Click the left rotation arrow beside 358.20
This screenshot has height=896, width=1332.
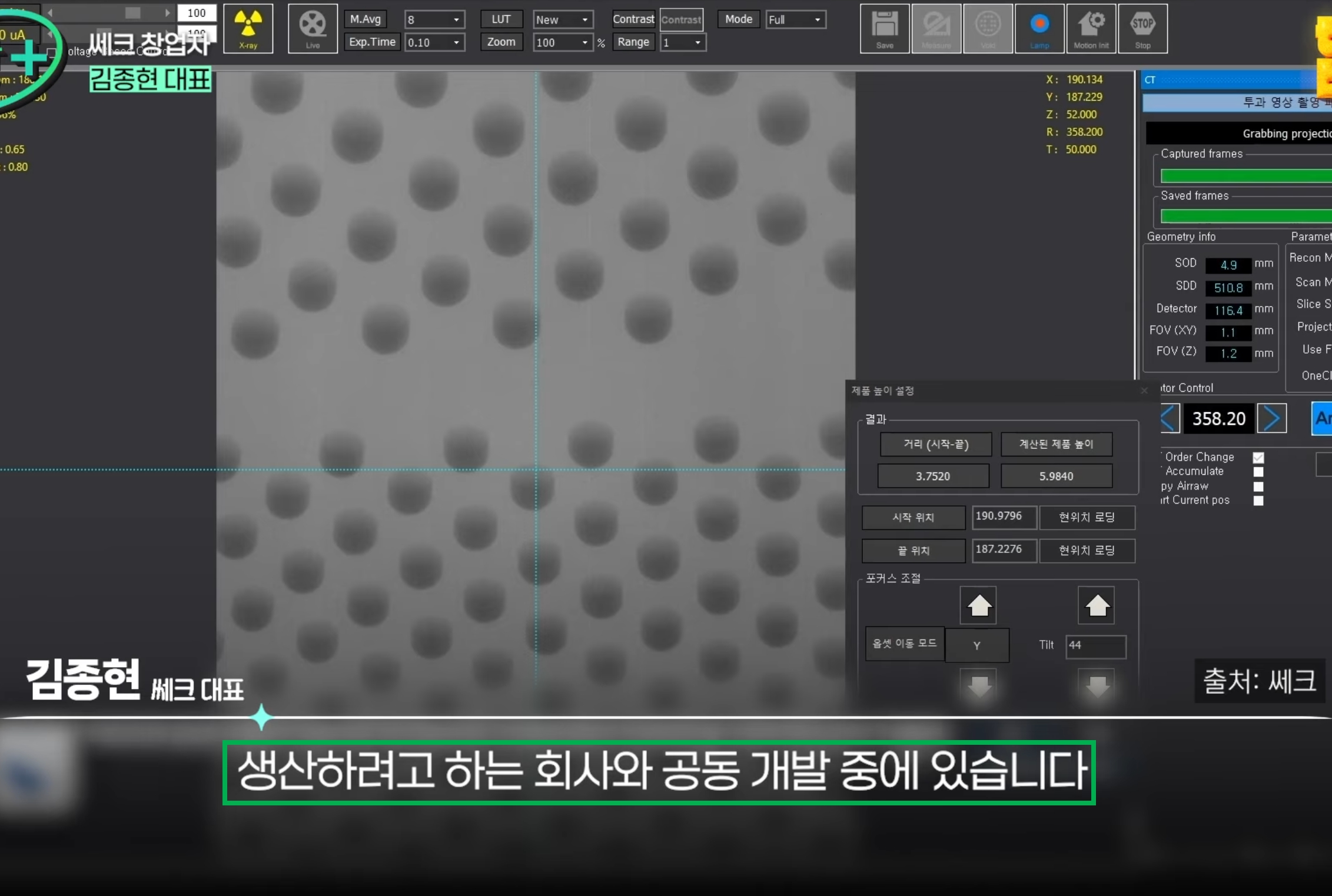[1170, 419]
